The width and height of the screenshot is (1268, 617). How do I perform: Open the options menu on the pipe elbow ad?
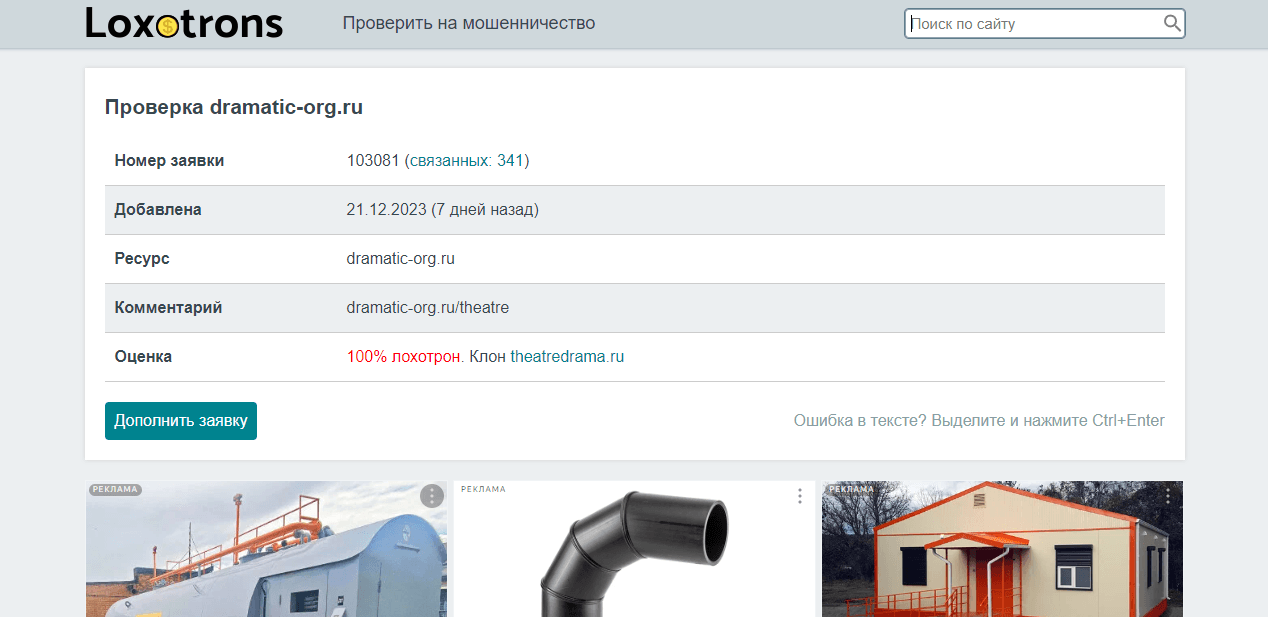(x=799, y=495)
